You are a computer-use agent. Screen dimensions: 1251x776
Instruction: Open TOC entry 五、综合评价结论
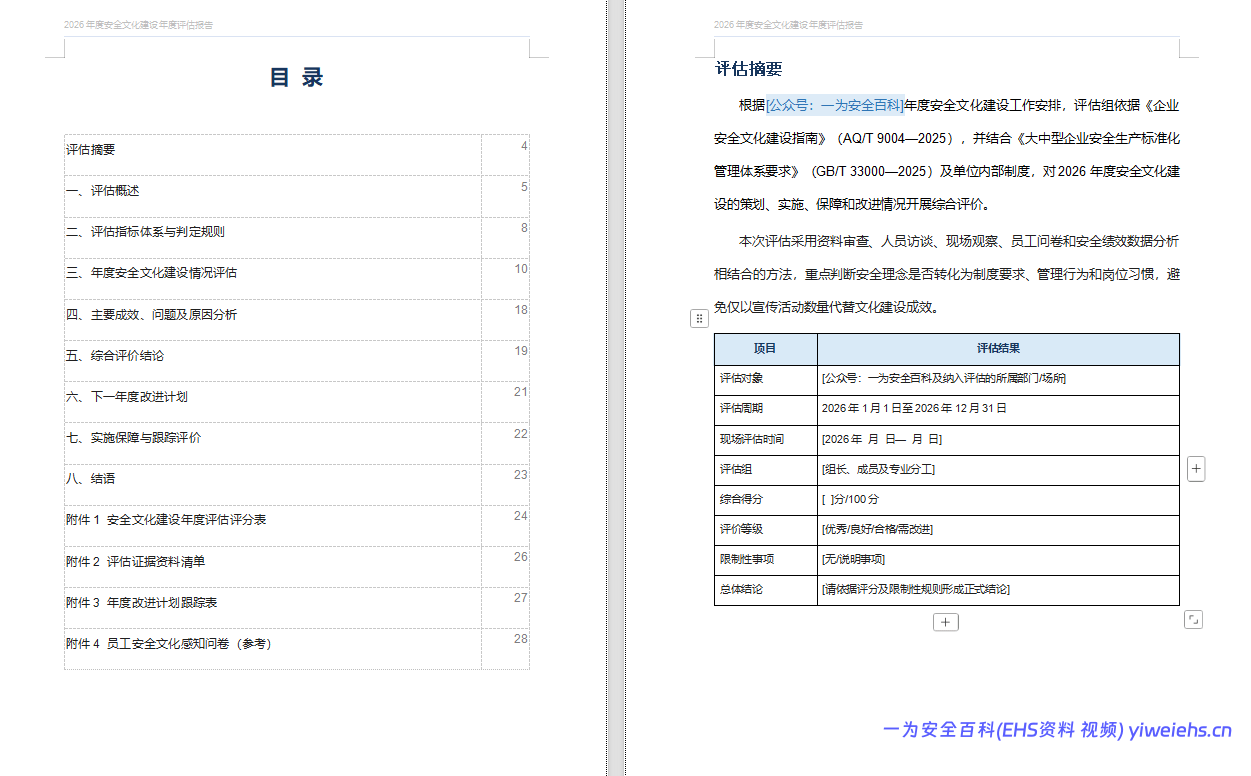click(x=115, y=356)
